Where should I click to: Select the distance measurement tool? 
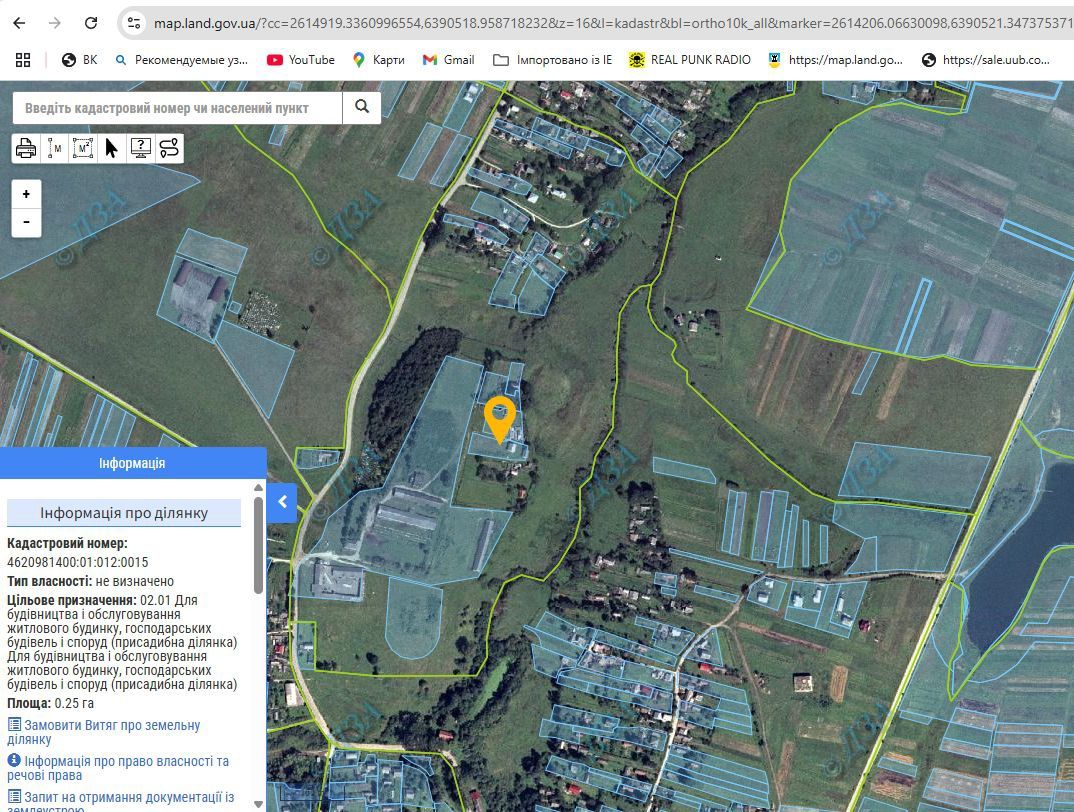(55, 148)
